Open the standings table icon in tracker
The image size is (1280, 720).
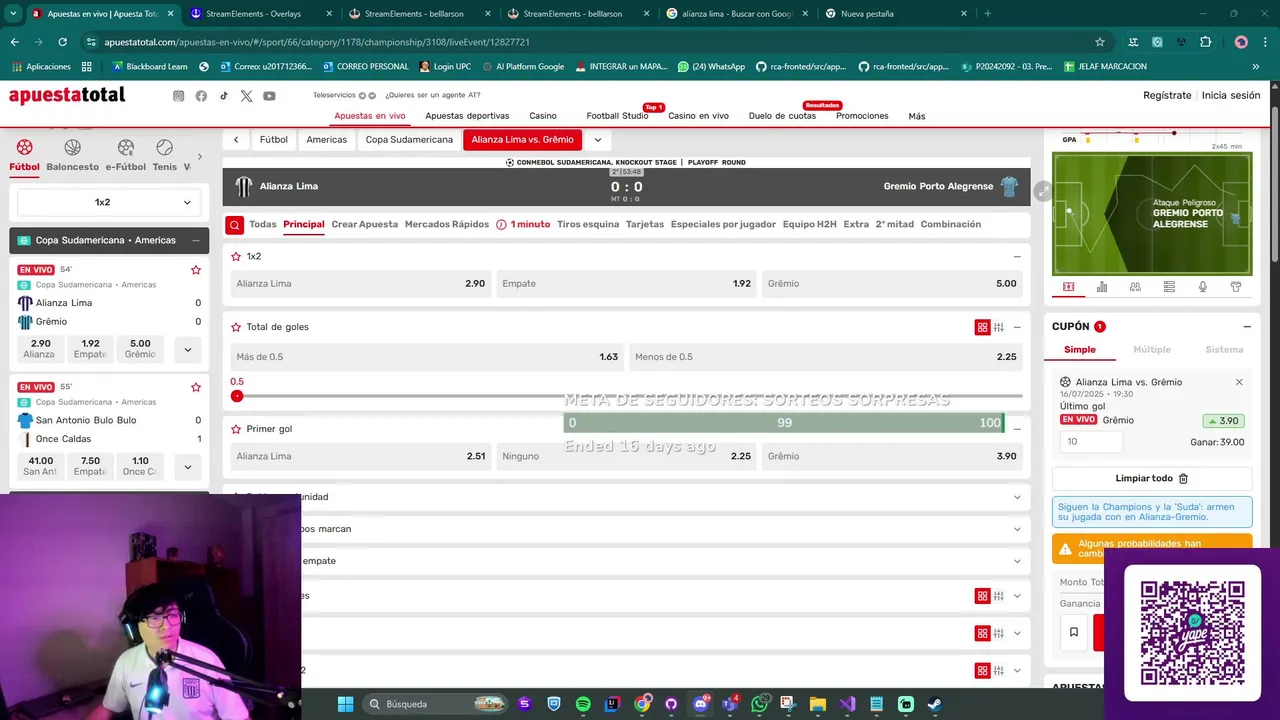tap(1169, 287)
